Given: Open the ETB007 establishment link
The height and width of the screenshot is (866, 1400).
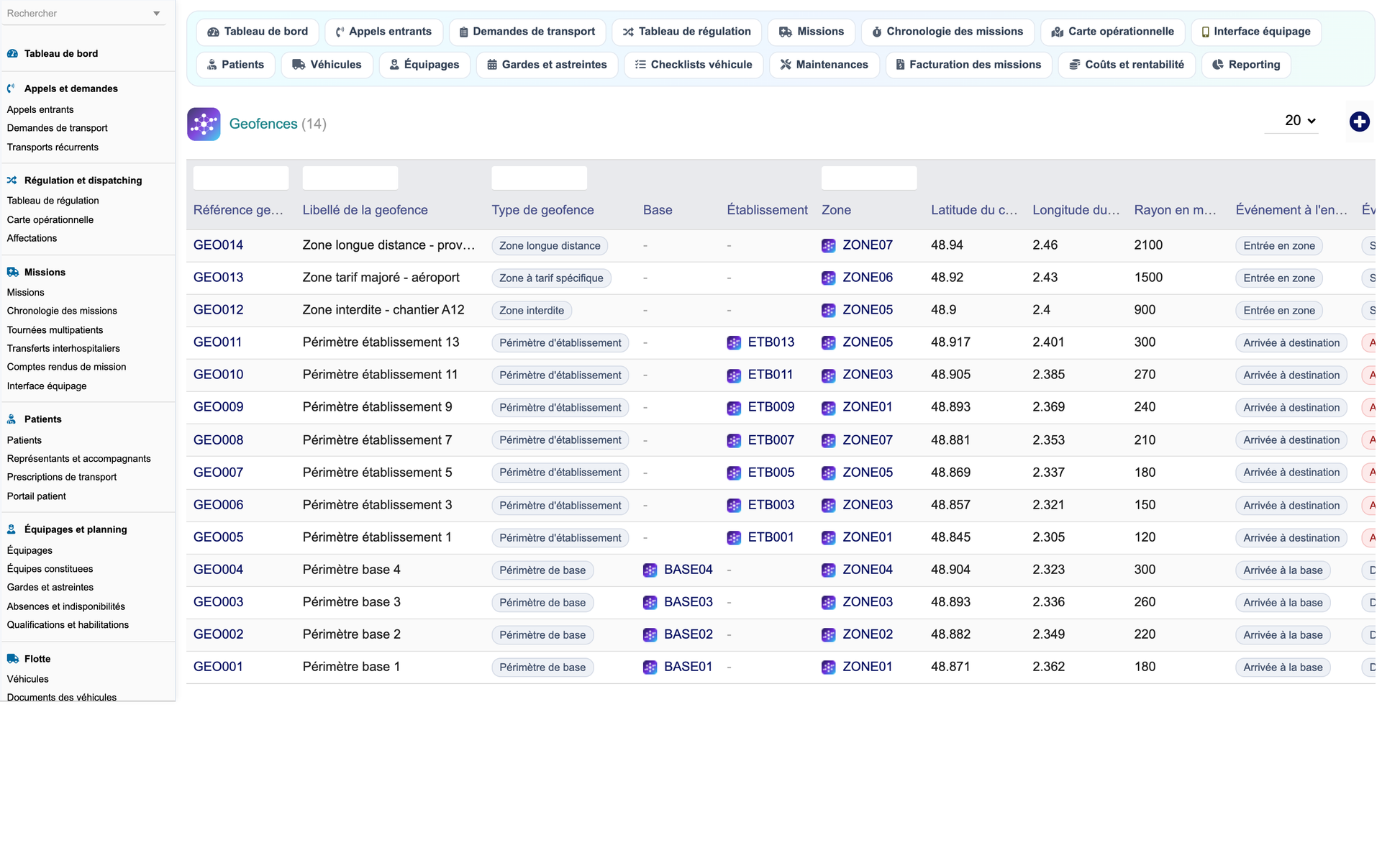Looking at the screenshot, I should pos(771,440).
